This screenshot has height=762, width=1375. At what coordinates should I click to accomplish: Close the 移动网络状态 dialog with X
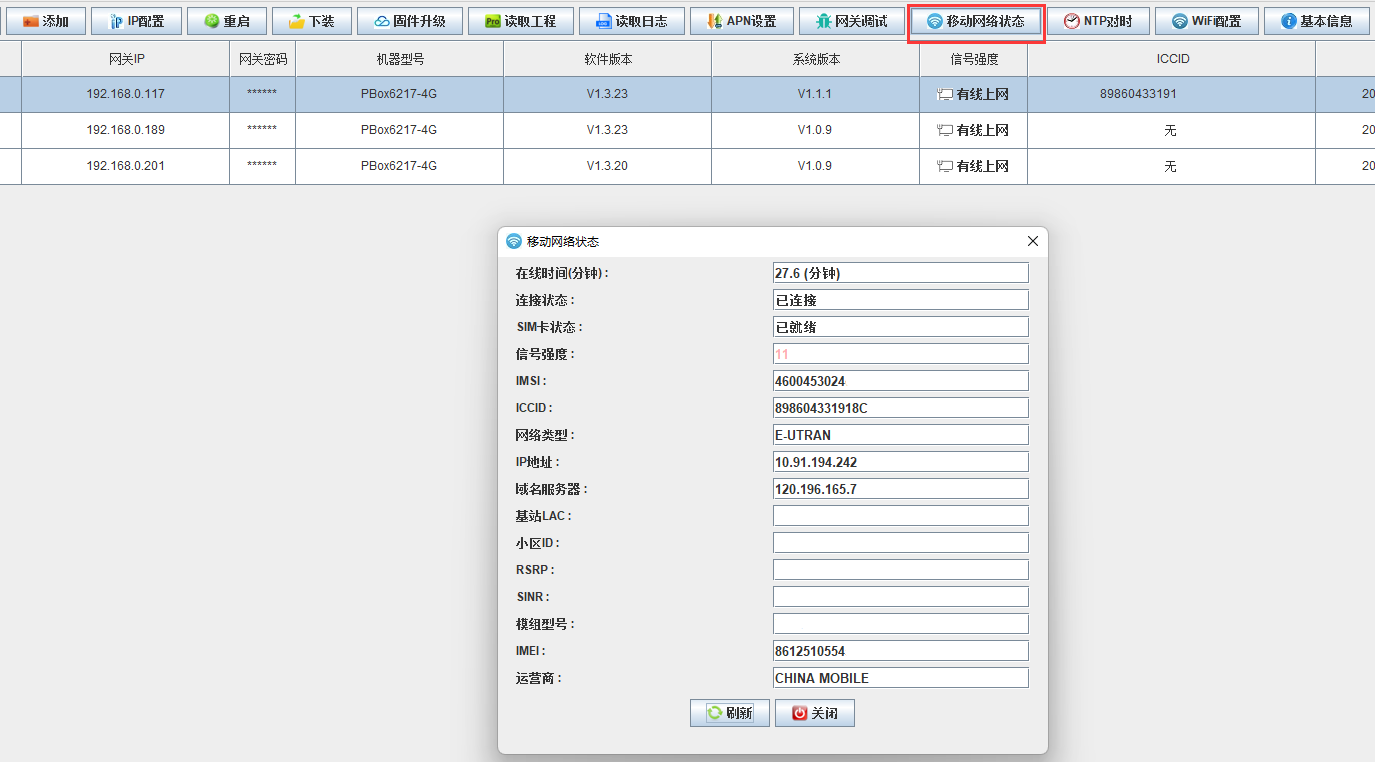click(1033, 241)
